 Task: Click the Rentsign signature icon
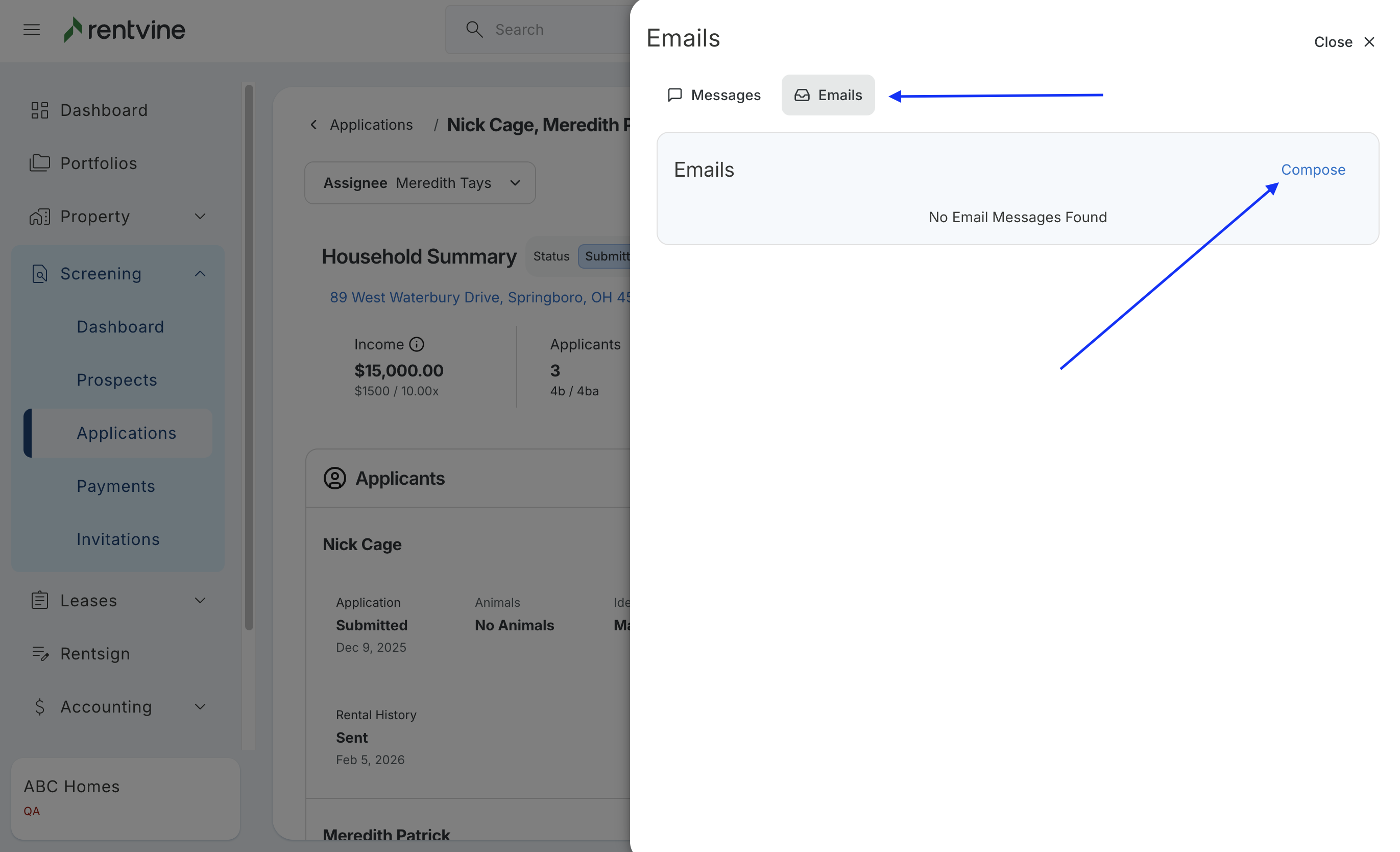pyautogui.click(x=40, y=654)
